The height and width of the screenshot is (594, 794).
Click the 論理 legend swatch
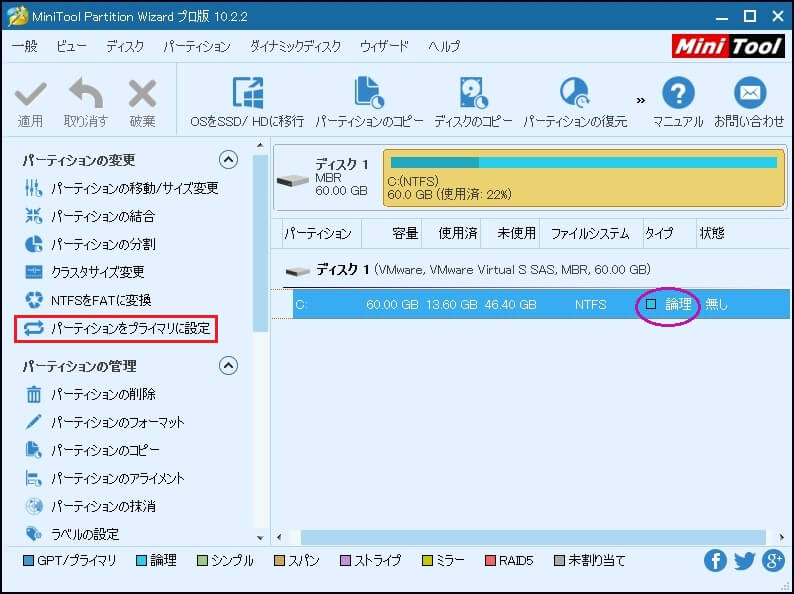pos(141,561)
